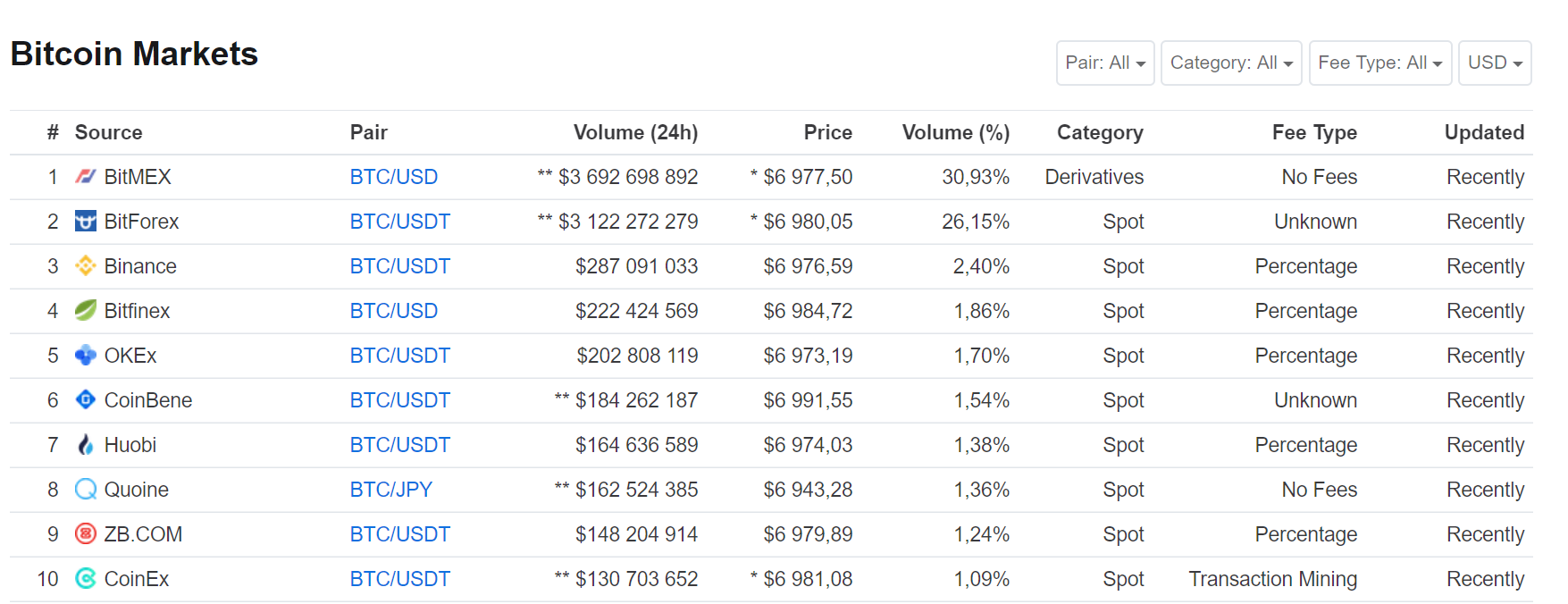Select the 1,09% CoinEx volume percentage
Screen dimensions: 1568x604
click(982, 579)
